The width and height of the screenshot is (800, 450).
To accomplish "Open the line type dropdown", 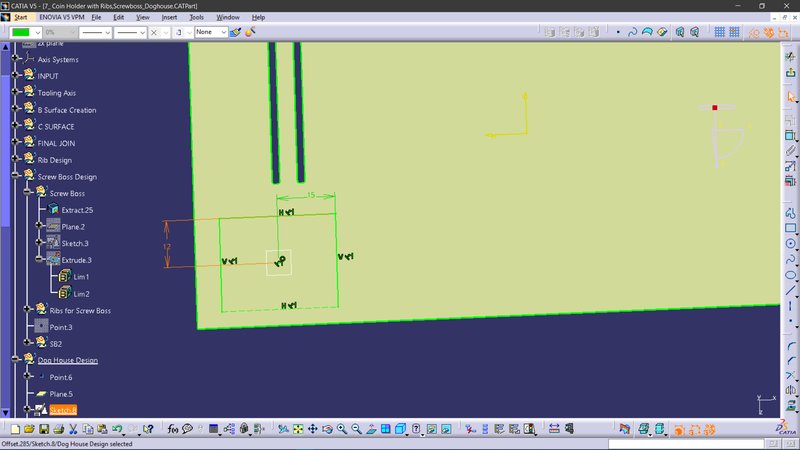I will 142,32.
